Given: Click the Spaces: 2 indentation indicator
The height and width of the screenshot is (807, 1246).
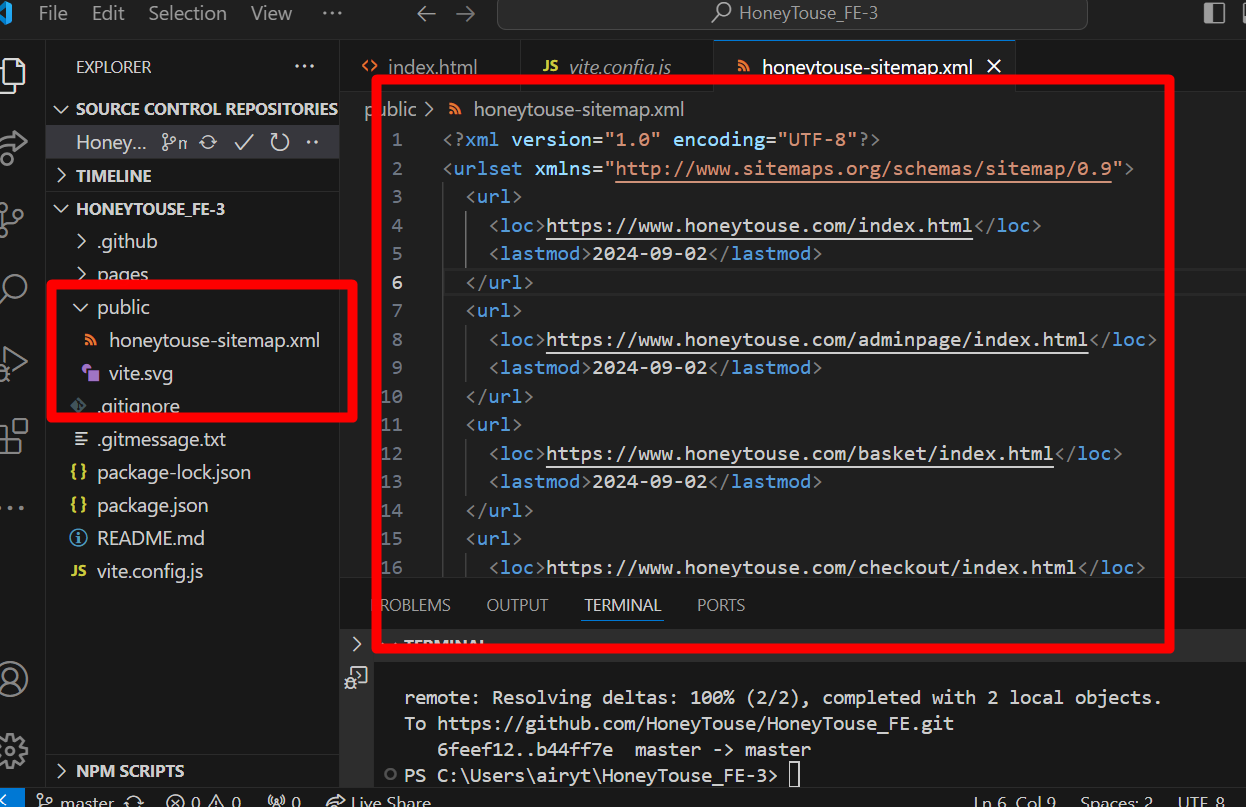Looking at the screenshot, I should (x=1116, y=801).
